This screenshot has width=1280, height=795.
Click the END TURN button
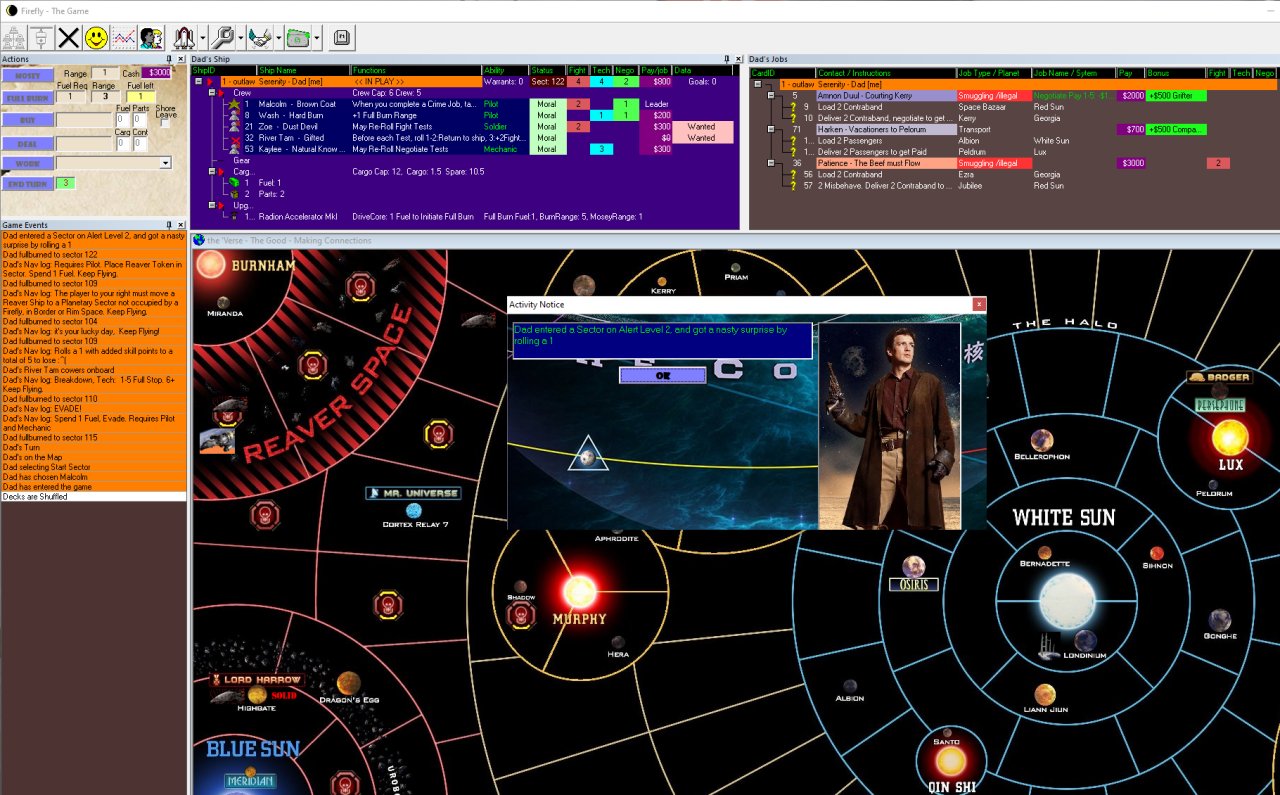coord(28,184)
